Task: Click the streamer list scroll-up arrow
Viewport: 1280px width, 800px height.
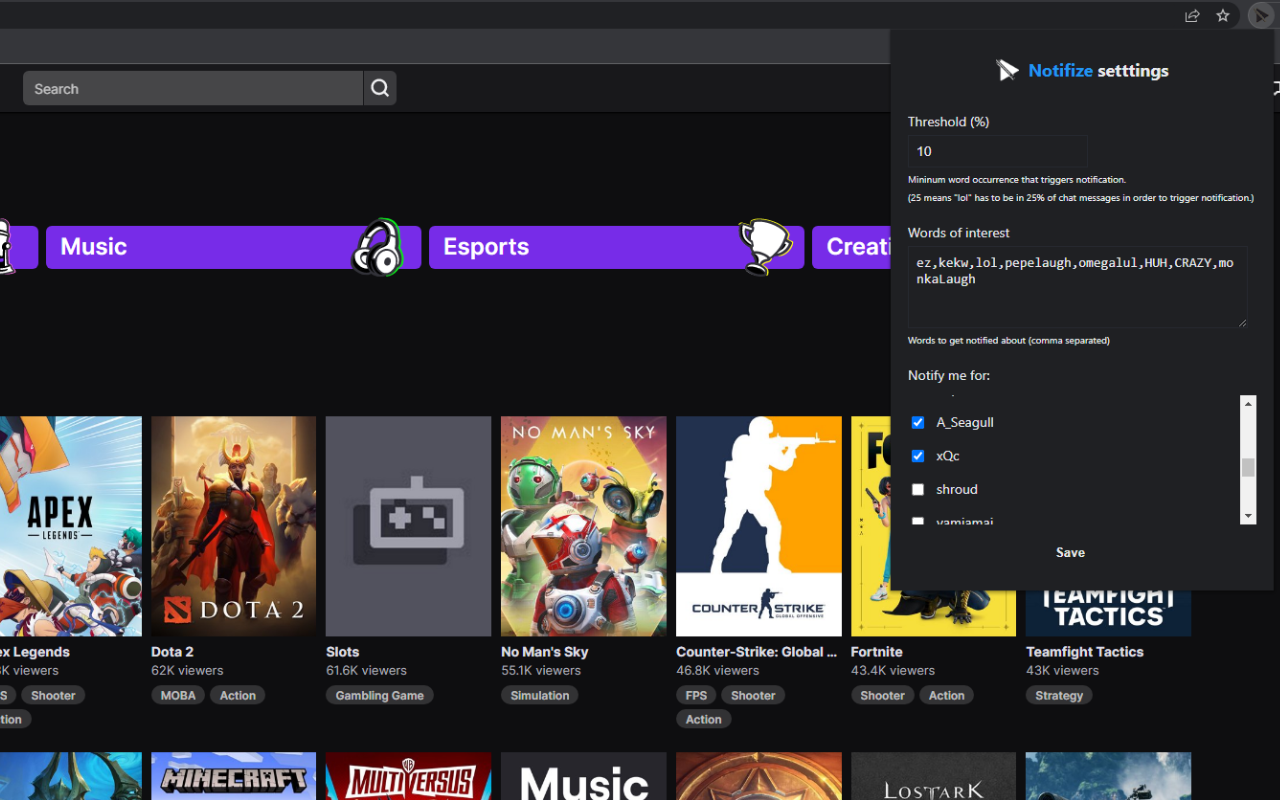Action: pyautogui.click(x=1248, y=403)
